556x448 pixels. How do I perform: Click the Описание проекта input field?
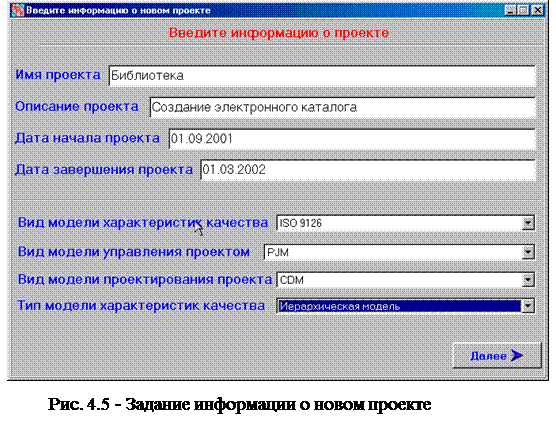[x=343, y=107]
